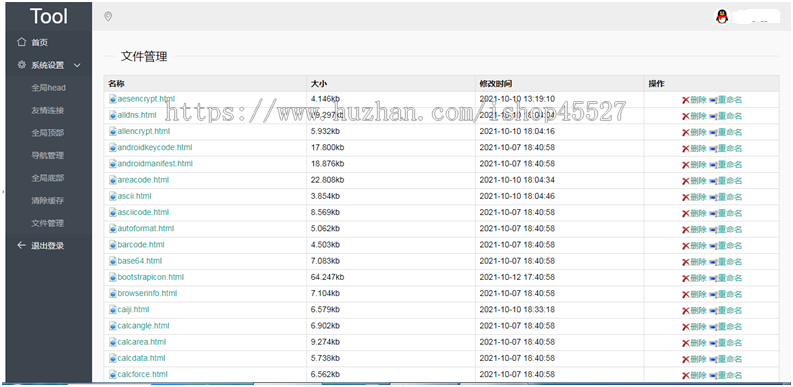Rename browserinfo.html via 重命名

tap(726, 294)
